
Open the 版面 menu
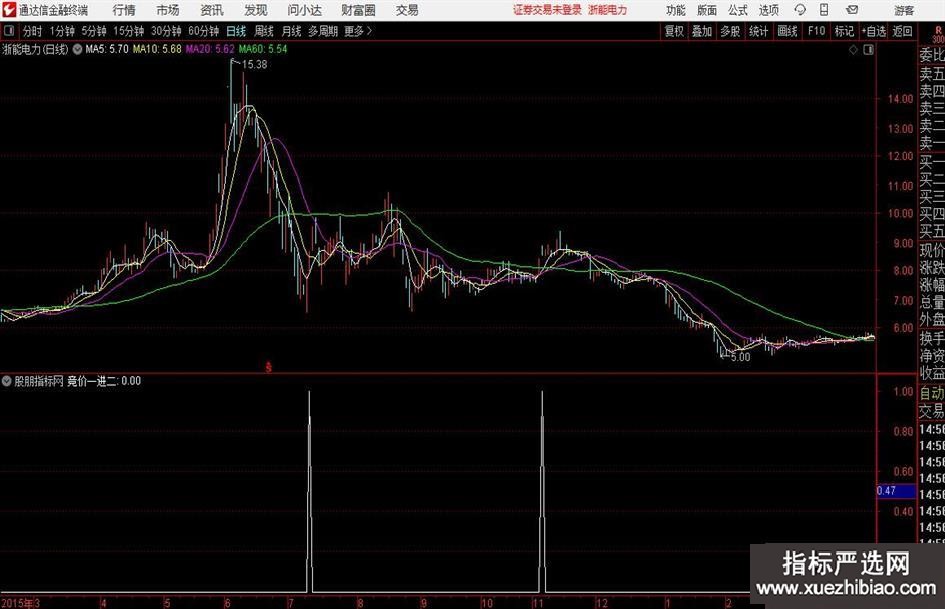pyautogui.click(x=706, y=10)
